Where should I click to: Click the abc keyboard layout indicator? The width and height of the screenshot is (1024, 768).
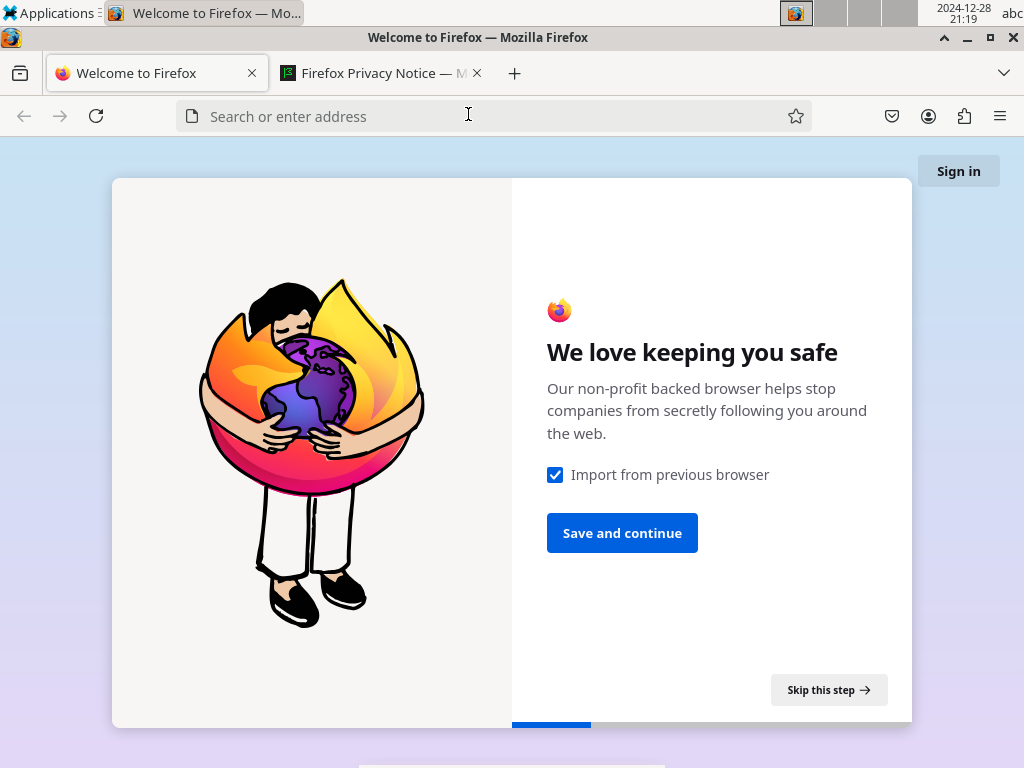point(1012,13)
